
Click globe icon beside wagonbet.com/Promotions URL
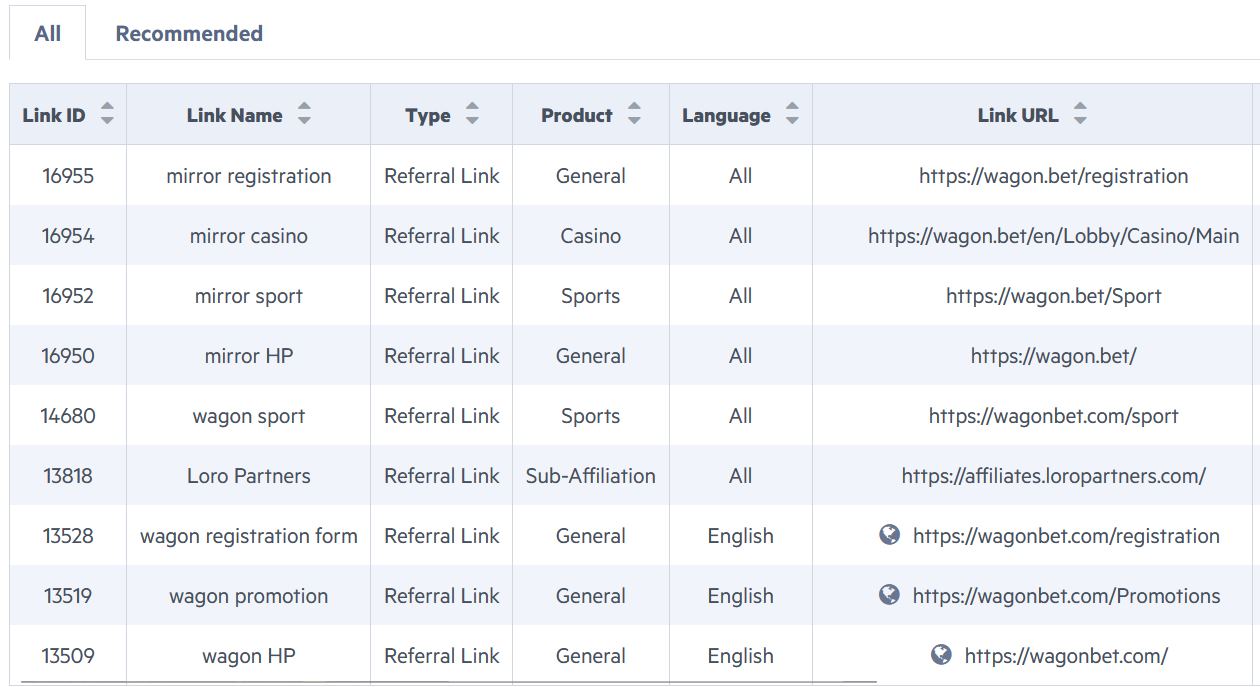point(889,595)
